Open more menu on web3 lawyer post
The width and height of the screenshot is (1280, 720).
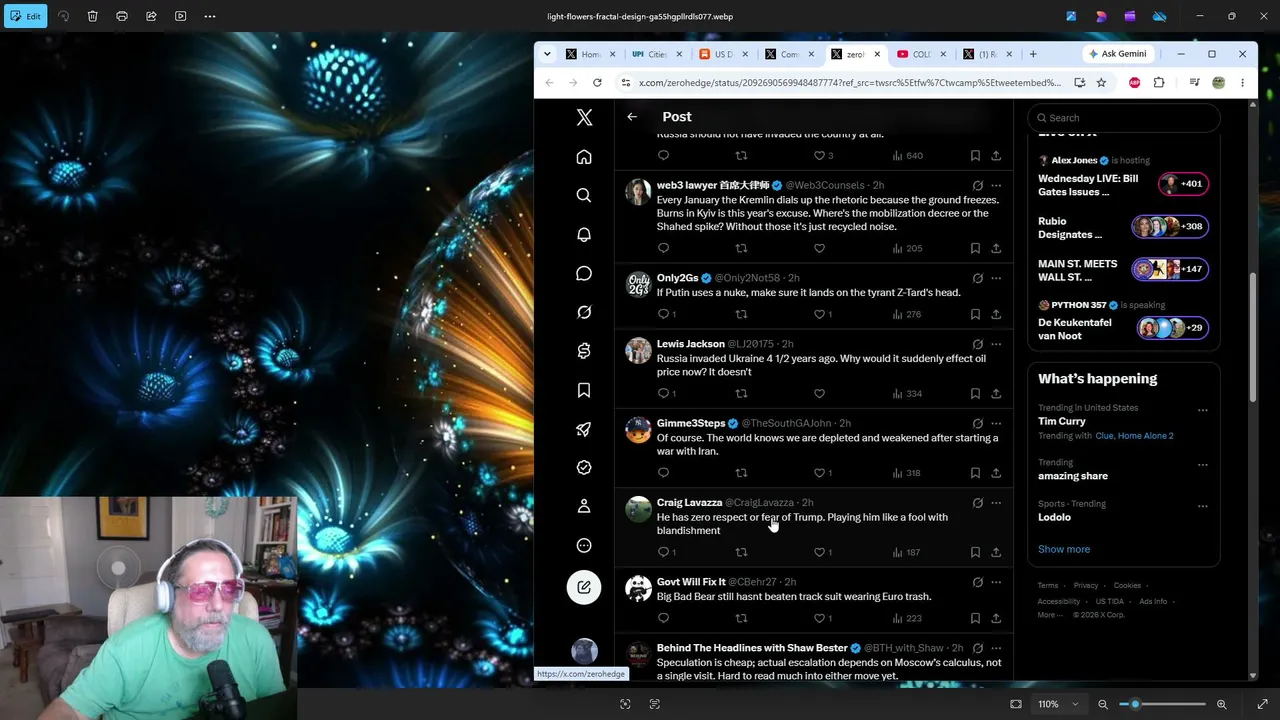(x=996, y=185)
